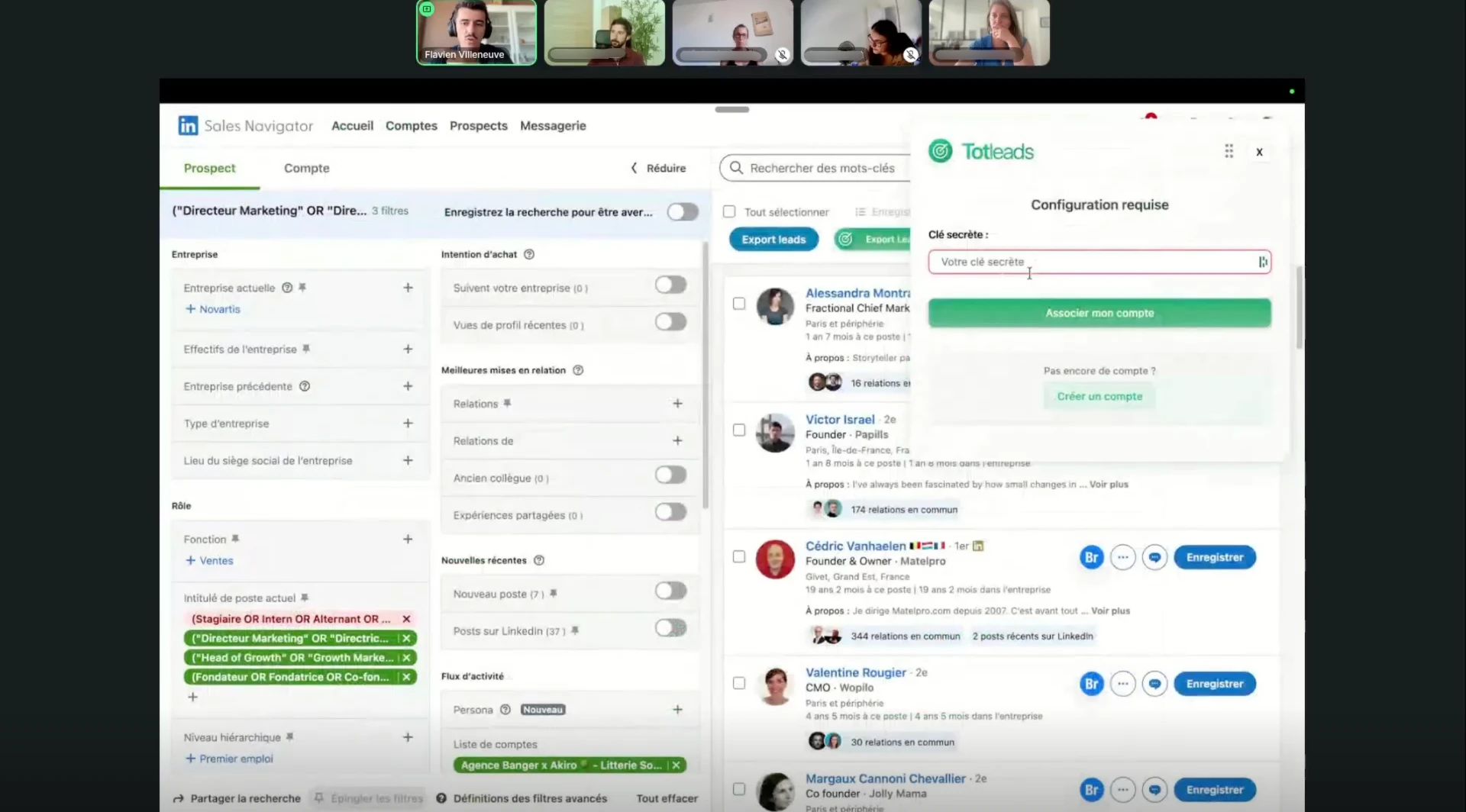Click Tout effacer to clear filters
Viewport: 1466px width, 812px height.
click(667, 798)
